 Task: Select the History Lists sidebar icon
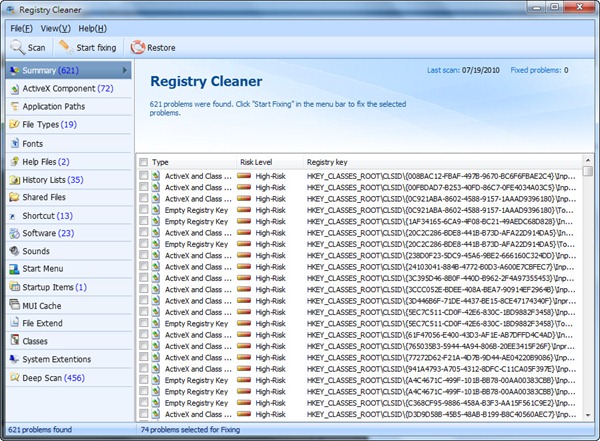13,179
